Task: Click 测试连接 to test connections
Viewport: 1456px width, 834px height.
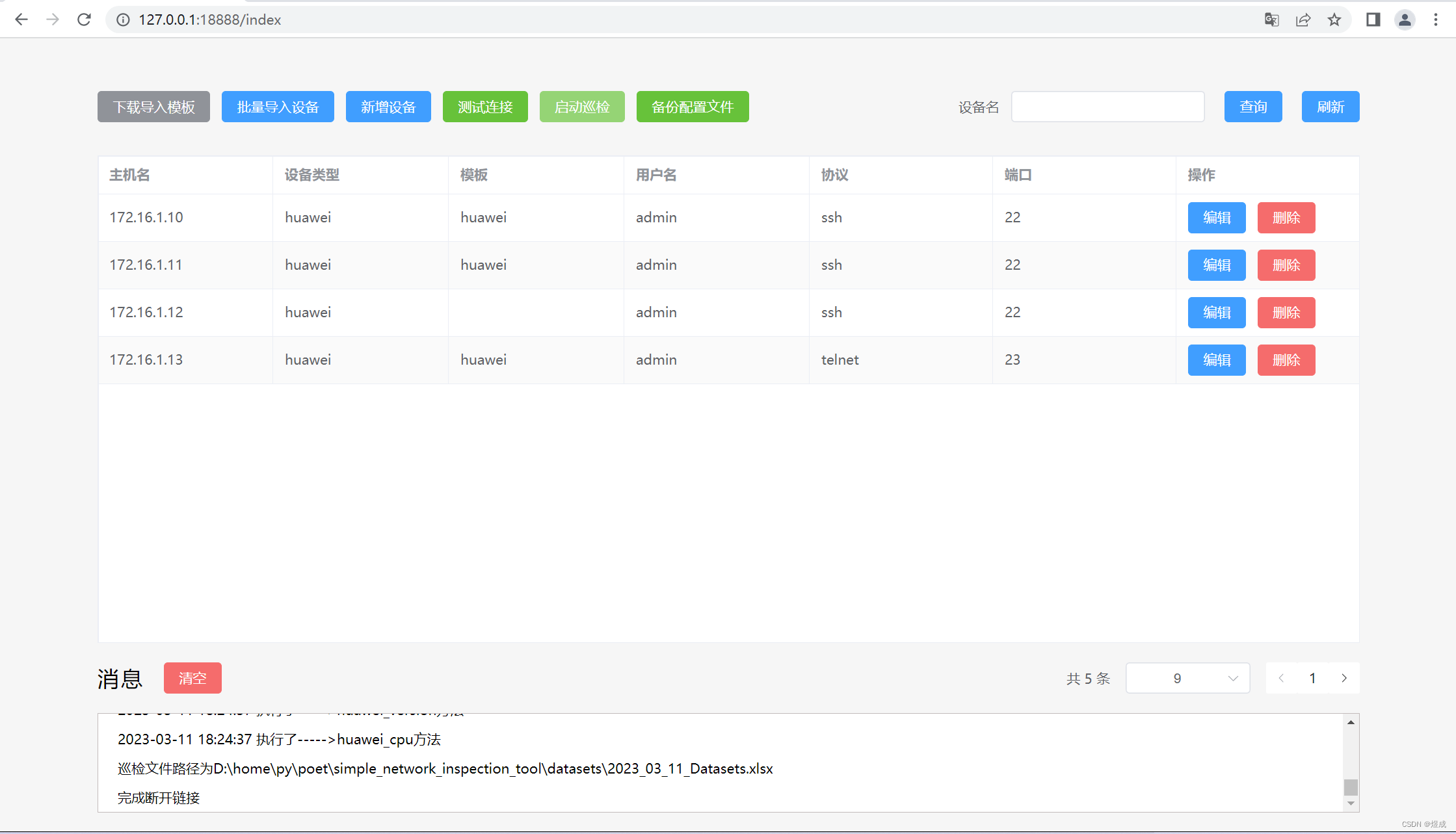Action: point(485,107)
